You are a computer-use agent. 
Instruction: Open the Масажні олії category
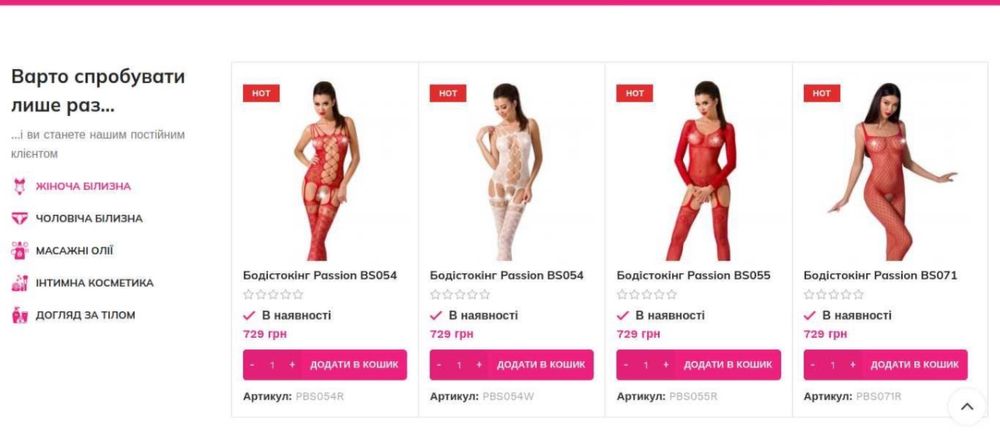[74, 251]
